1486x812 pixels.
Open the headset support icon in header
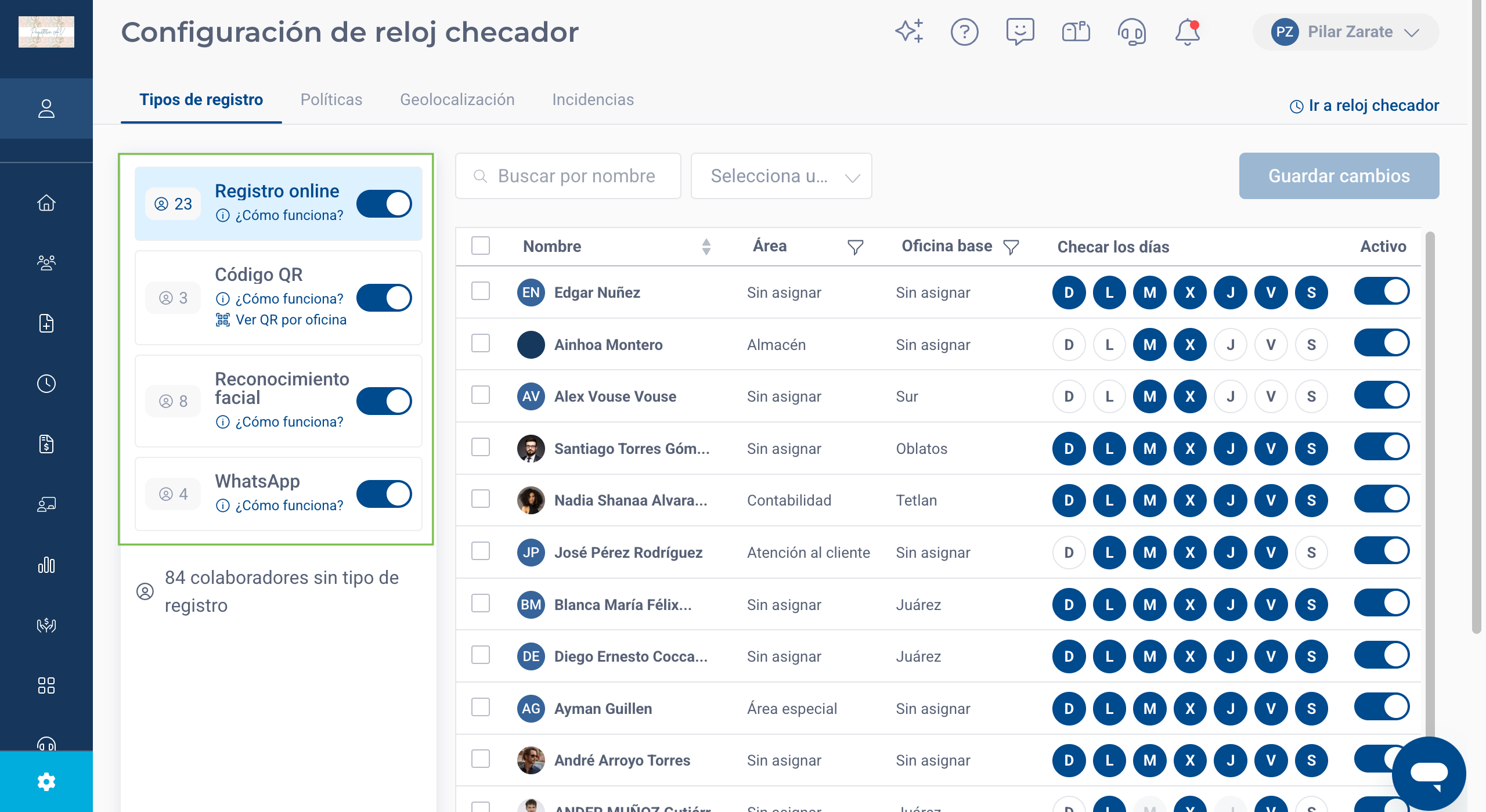click(x=1131, y=31)
